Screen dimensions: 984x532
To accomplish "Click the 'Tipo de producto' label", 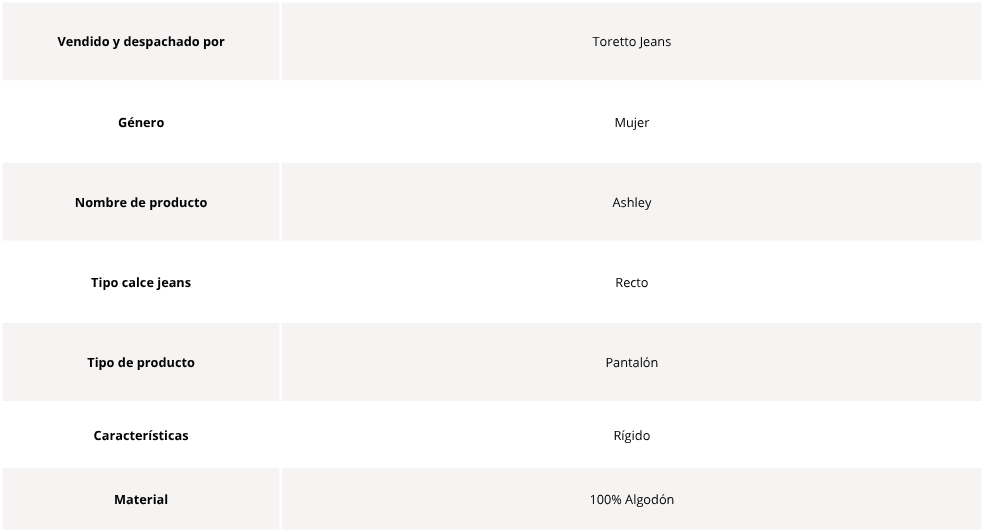I will point(141,363).
